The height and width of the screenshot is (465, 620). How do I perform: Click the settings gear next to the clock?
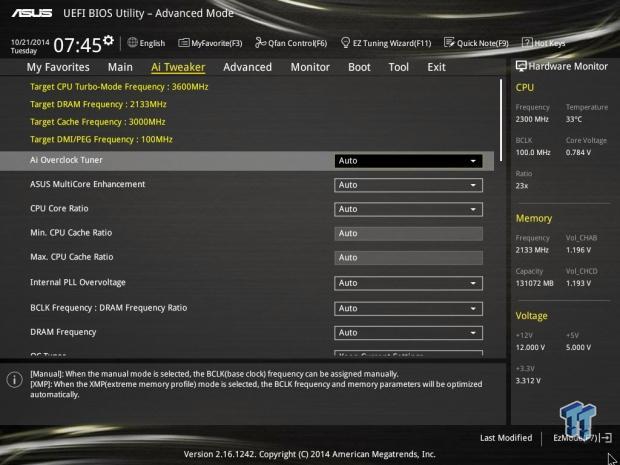tap(108, 40)
